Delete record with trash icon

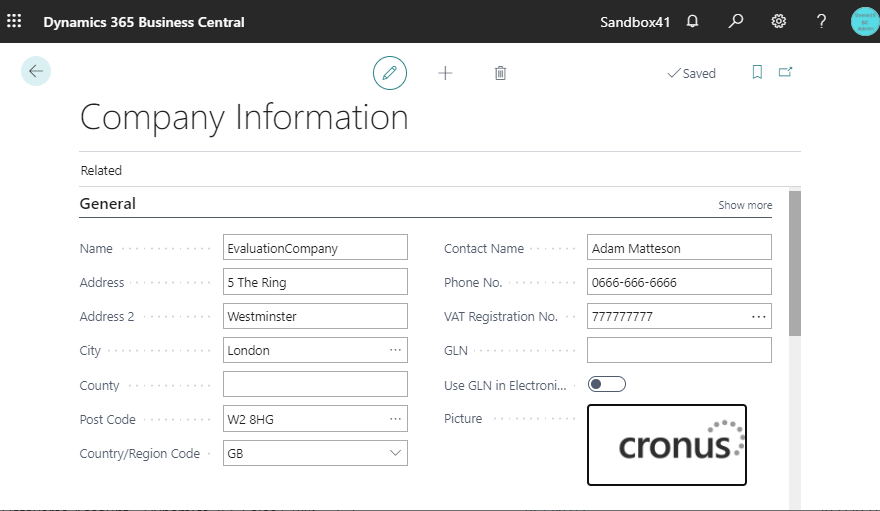pyautogui.click(x=500, y=73)
